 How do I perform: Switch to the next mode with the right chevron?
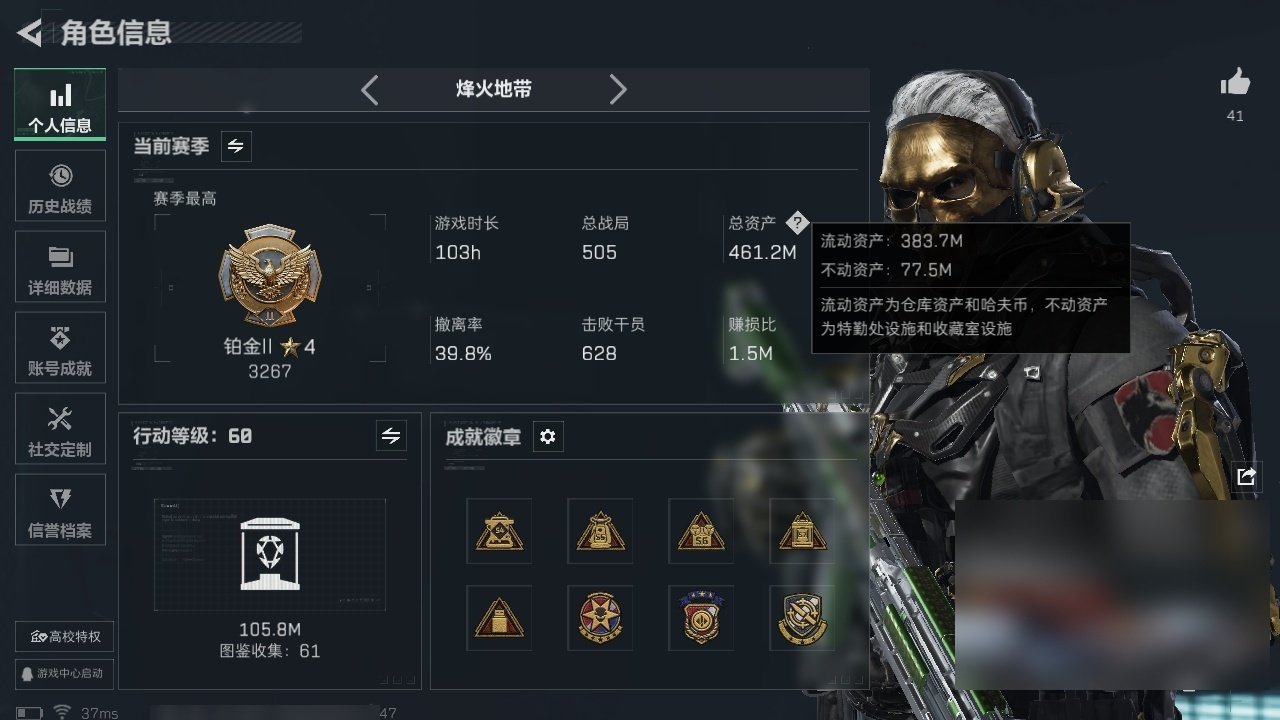point(618,90)
